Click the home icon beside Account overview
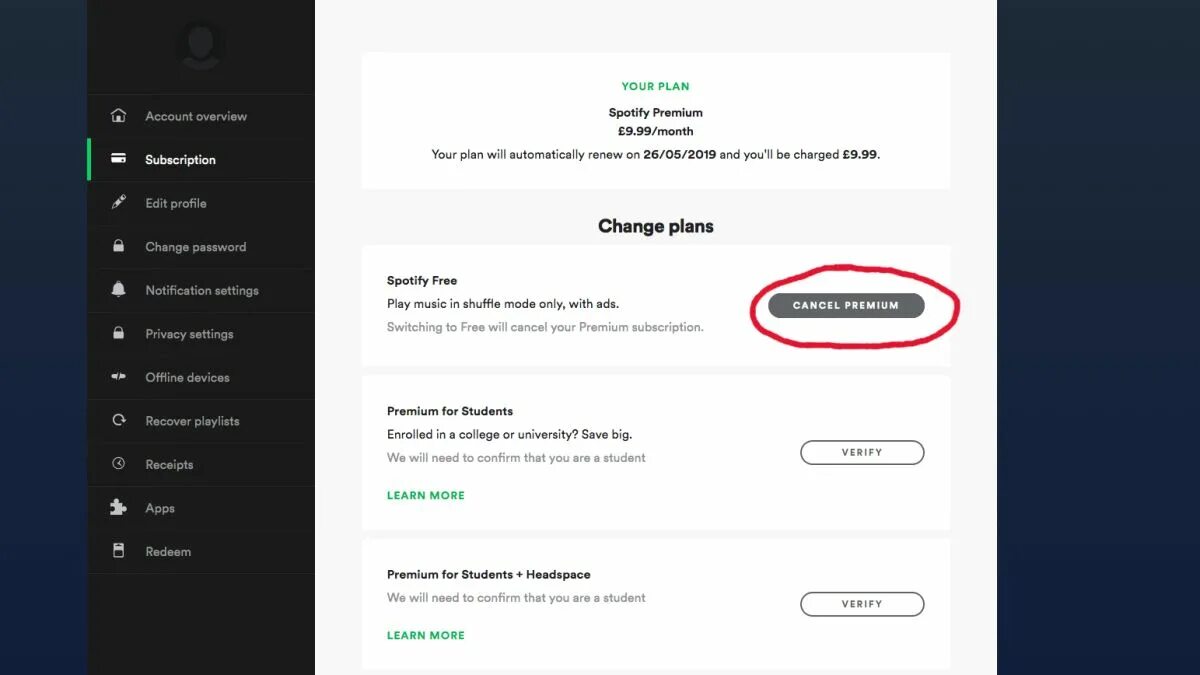 [118, 116]
